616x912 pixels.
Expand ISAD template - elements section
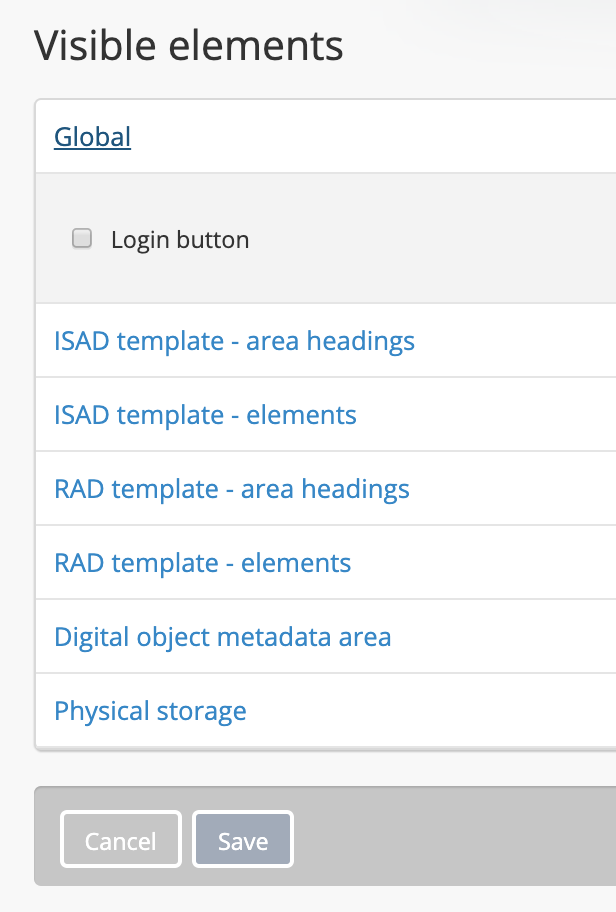[x=205, y=415]
